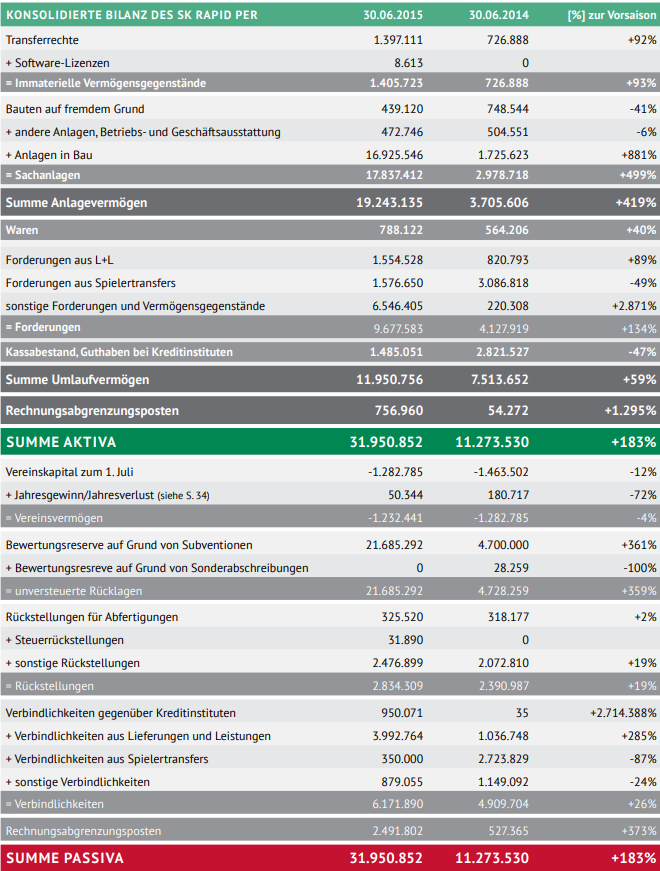Click 'Forderungen aus L+L' label
The height and width of the screenshot is (871, 660).
(x=60, y=260)
